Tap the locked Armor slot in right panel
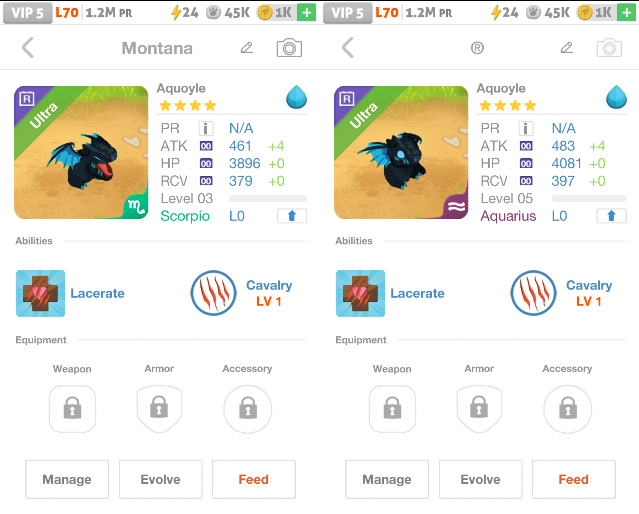Screen dimensions: 639x514 (479, 409)
